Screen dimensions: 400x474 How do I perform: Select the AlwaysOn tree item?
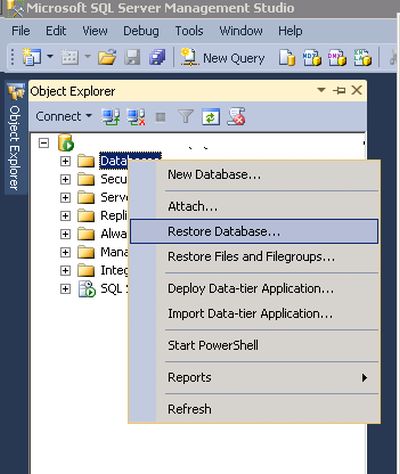(114, 234)
